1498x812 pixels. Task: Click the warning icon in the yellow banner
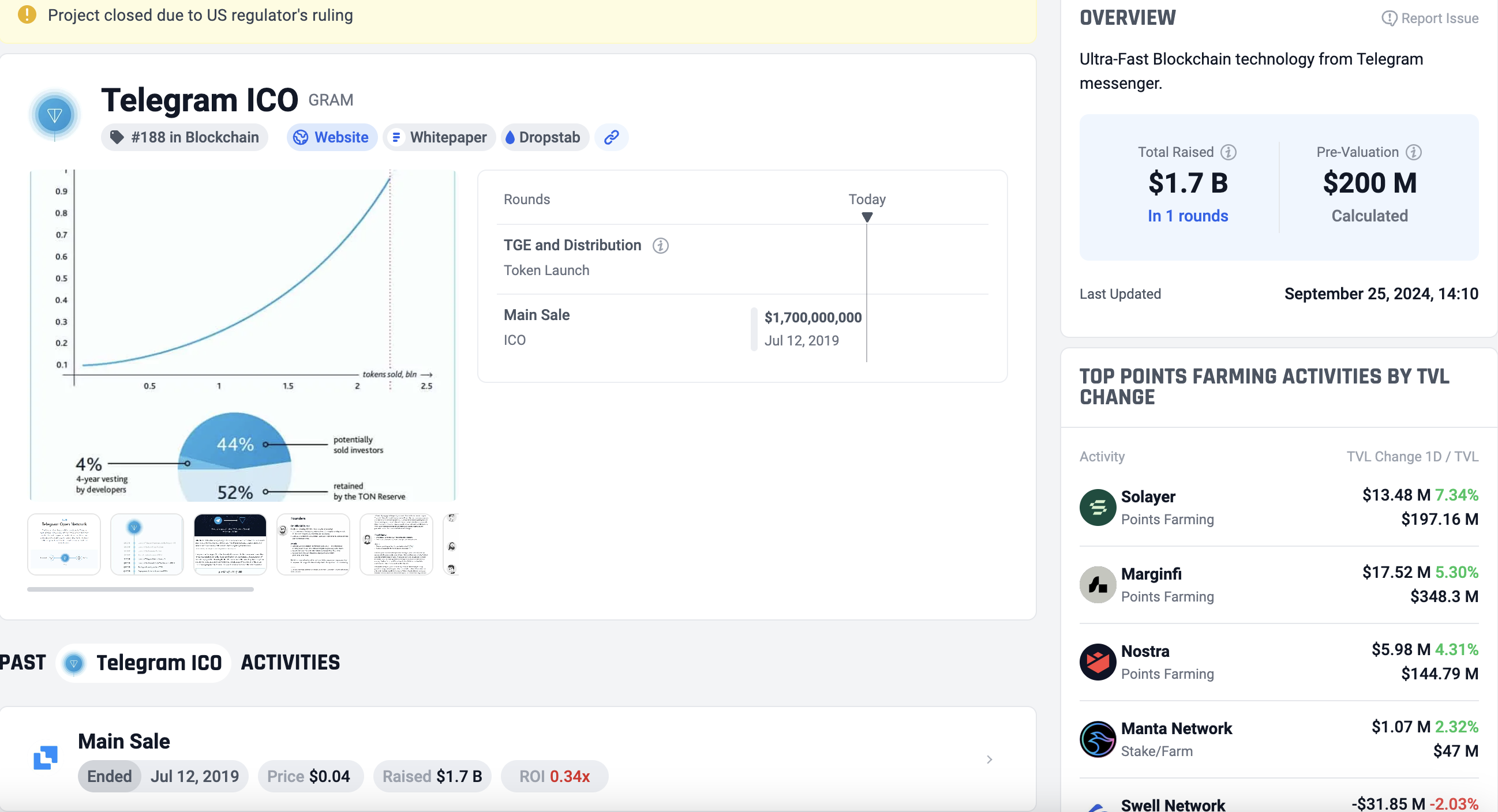pyautogui.click(x=27, y=14)
